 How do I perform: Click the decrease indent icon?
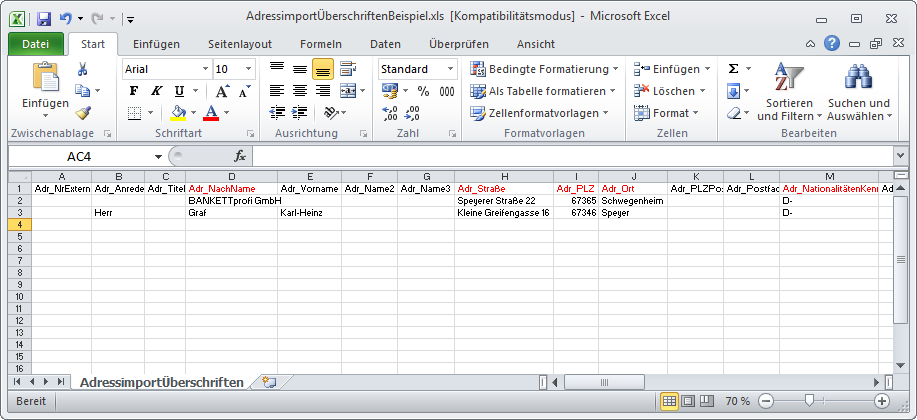pos(277,112)
